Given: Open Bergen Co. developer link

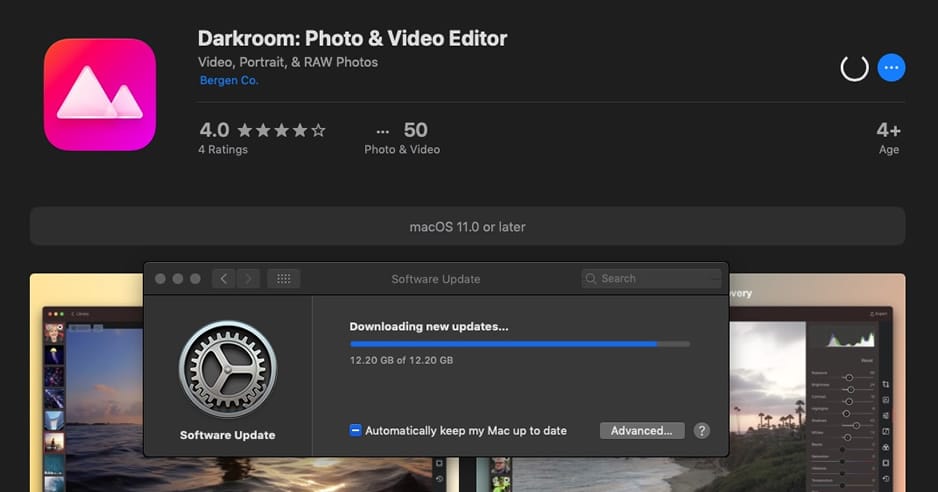Looking at the screenshot, I should click(229, 80).
